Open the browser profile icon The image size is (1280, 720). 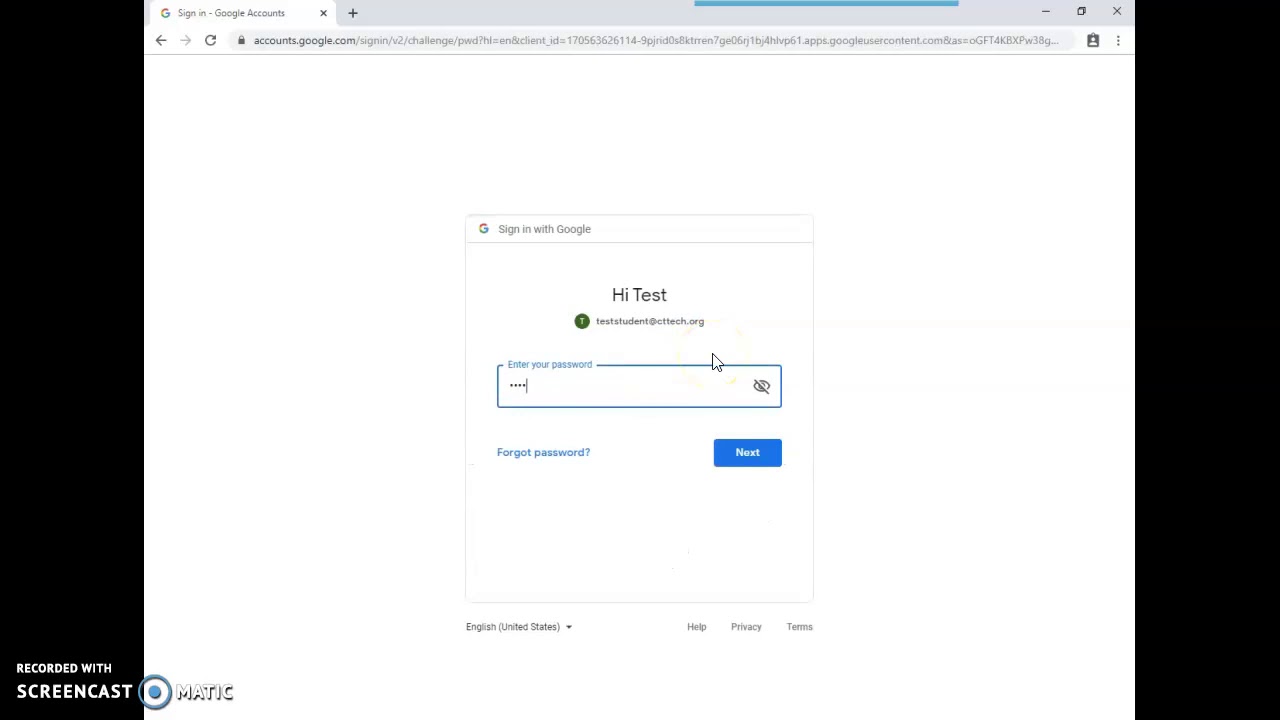(x=1093, y=40)
